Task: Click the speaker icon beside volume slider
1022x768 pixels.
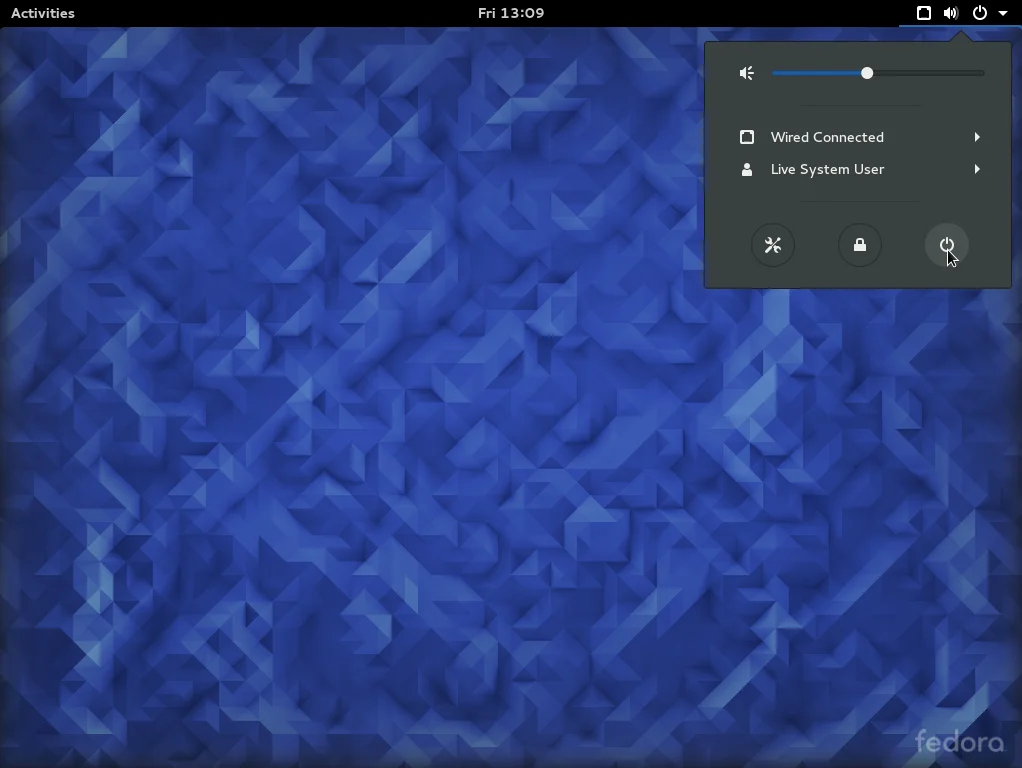Action: [747, 73]
